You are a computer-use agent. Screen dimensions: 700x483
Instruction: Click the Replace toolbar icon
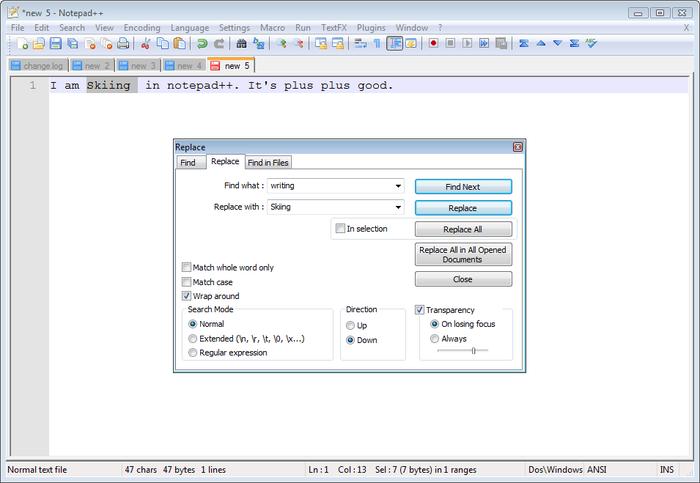click(x=258, y=43)
